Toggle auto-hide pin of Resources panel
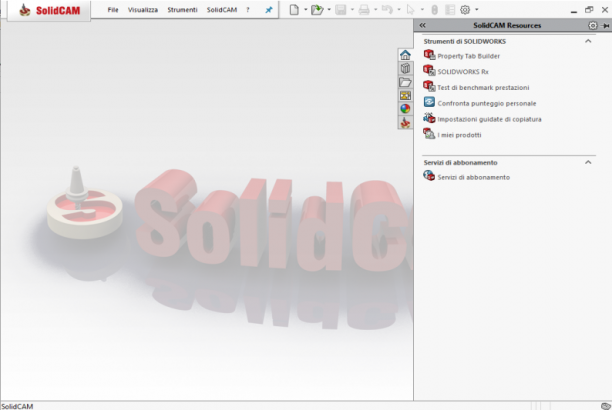This screenshot has height=410, width=612. click(605, 25)
